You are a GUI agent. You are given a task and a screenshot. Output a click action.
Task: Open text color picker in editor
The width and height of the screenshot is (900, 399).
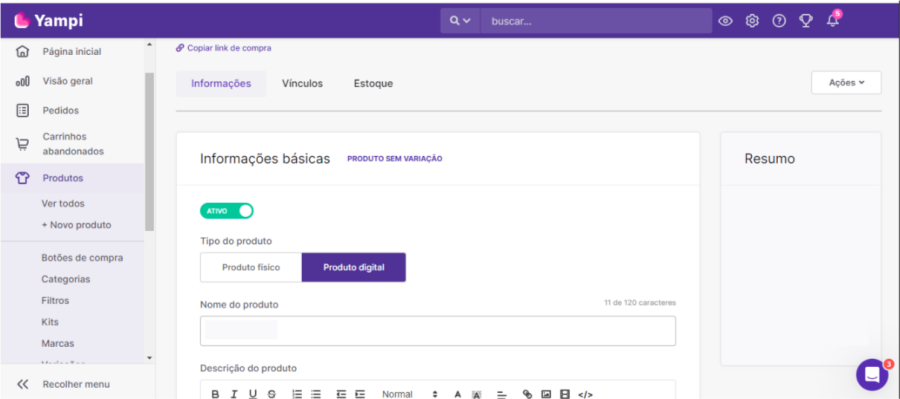pyautogui.click(x=457, y=394)
